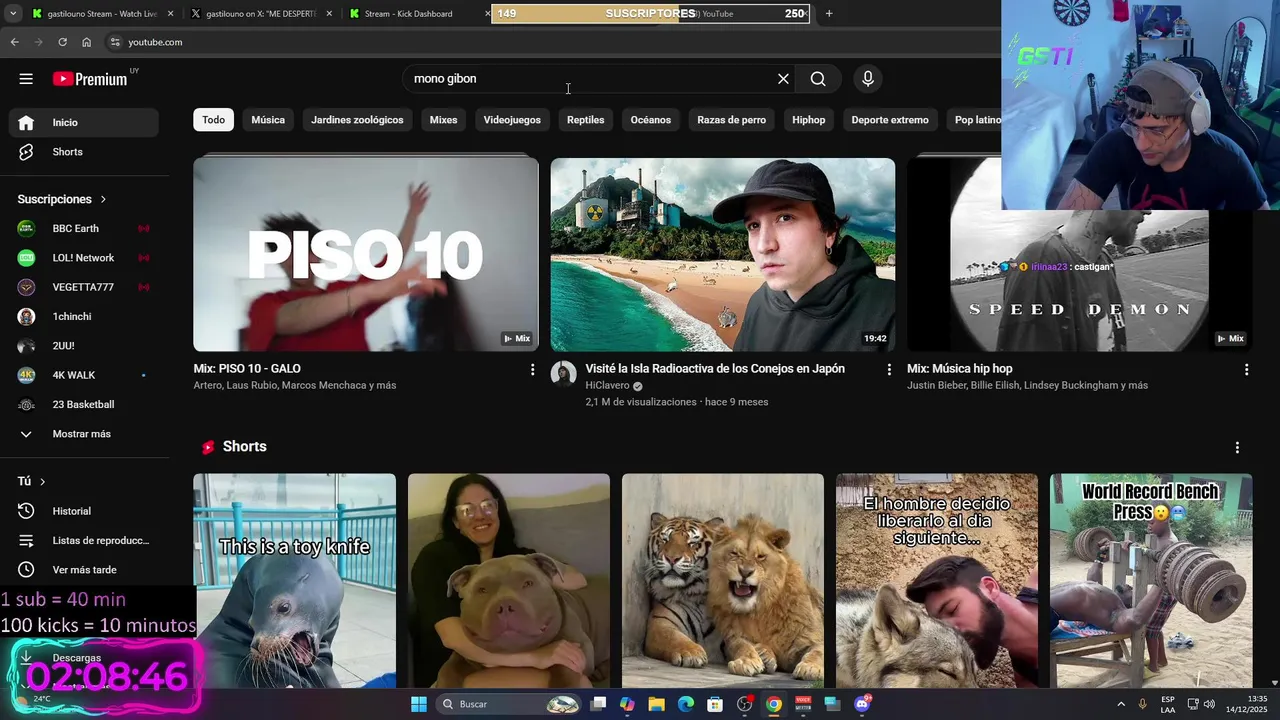
Task: Open options for Mix: PISO 10 - GALO
Action: coord(532,369)
